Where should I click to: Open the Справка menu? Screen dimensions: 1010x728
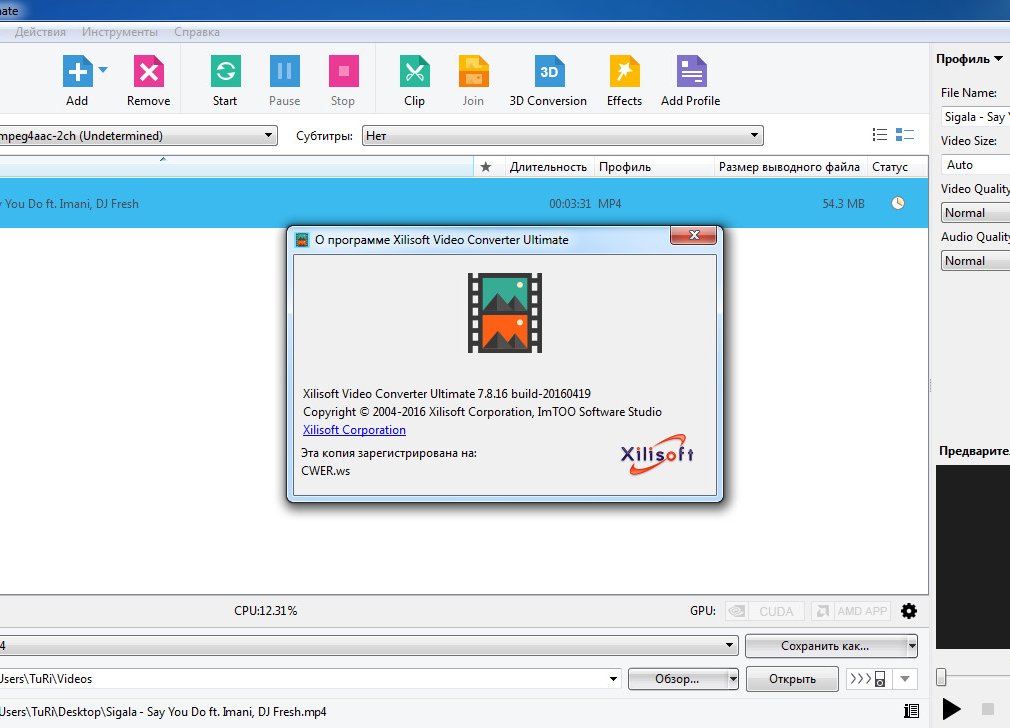point(196,32)
